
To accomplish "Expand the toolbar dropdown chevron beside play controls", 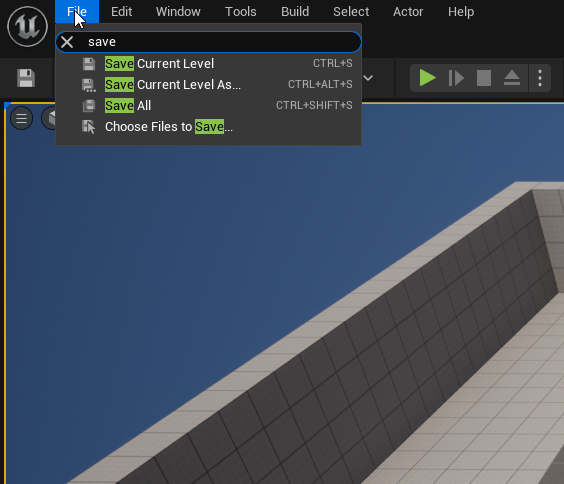I will pos(368,78).
